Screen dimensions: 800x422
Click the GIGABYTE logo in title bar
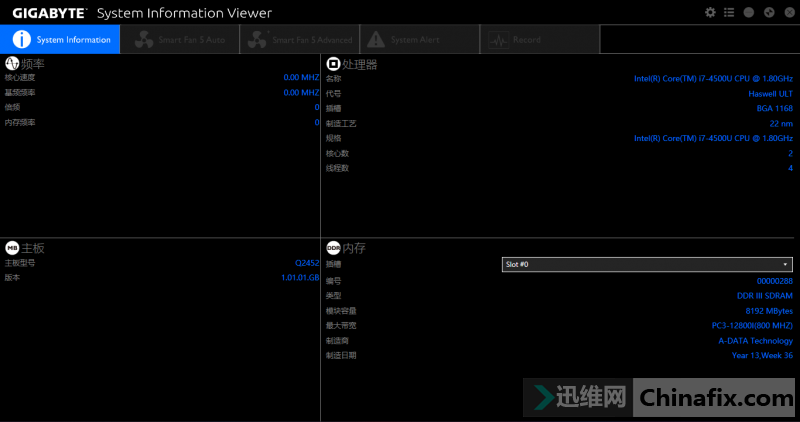tap(49, 13)
